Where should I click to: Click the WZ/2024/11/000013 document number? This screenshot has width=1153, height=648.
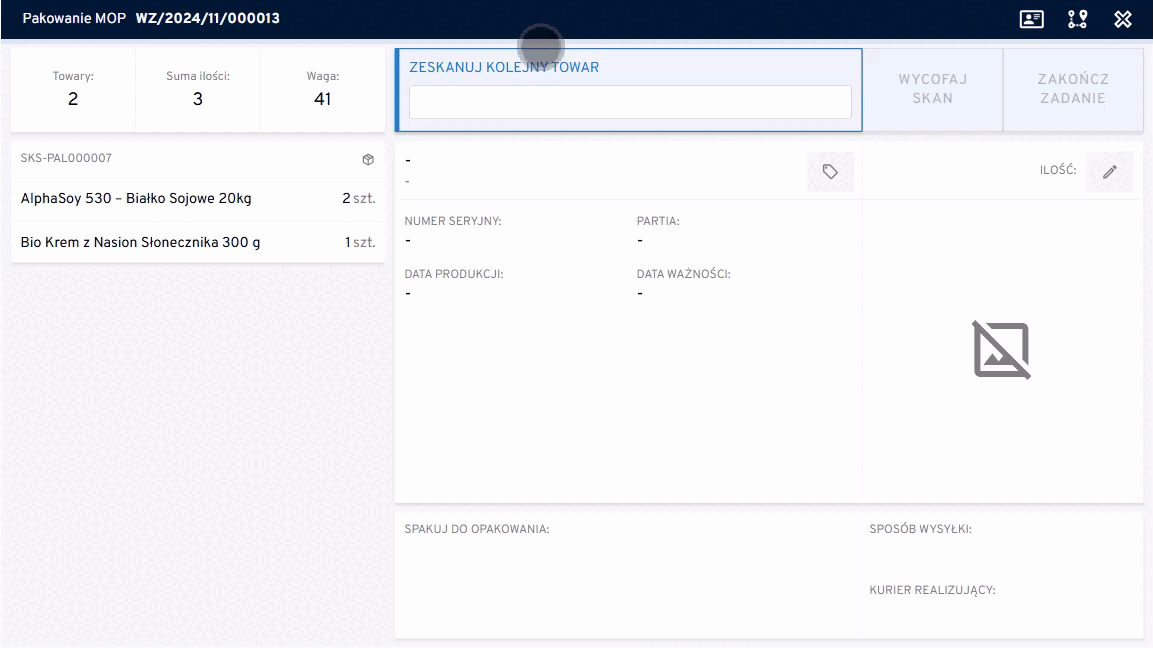click(x=207, y=19)
